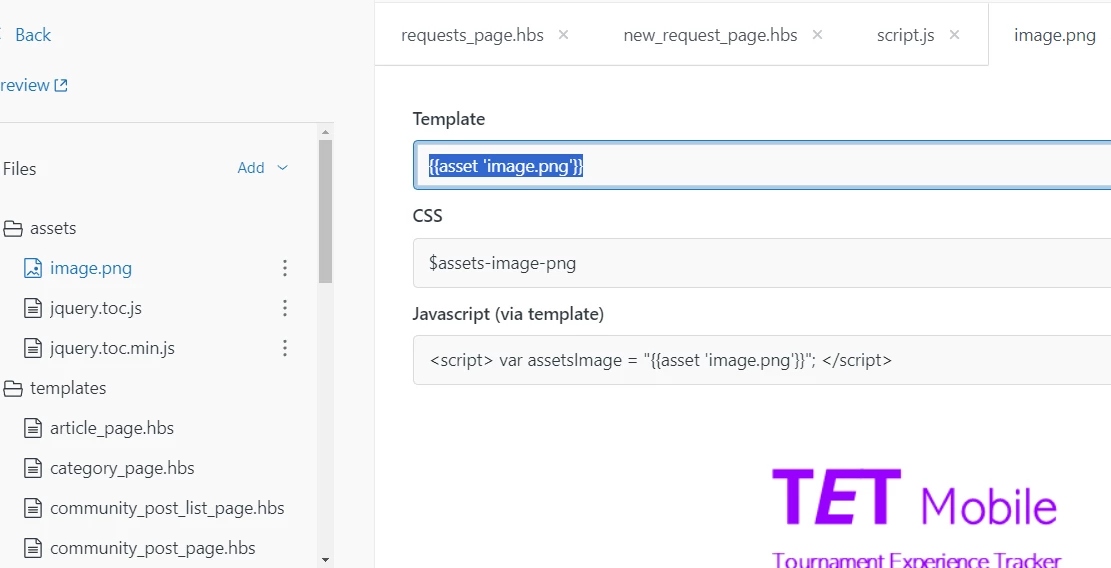The height and width of the screenshot is (568, 1111).
Task: Open the three-dot menu for jquery.toc.min.js
Action: click(x=284, y=348)
